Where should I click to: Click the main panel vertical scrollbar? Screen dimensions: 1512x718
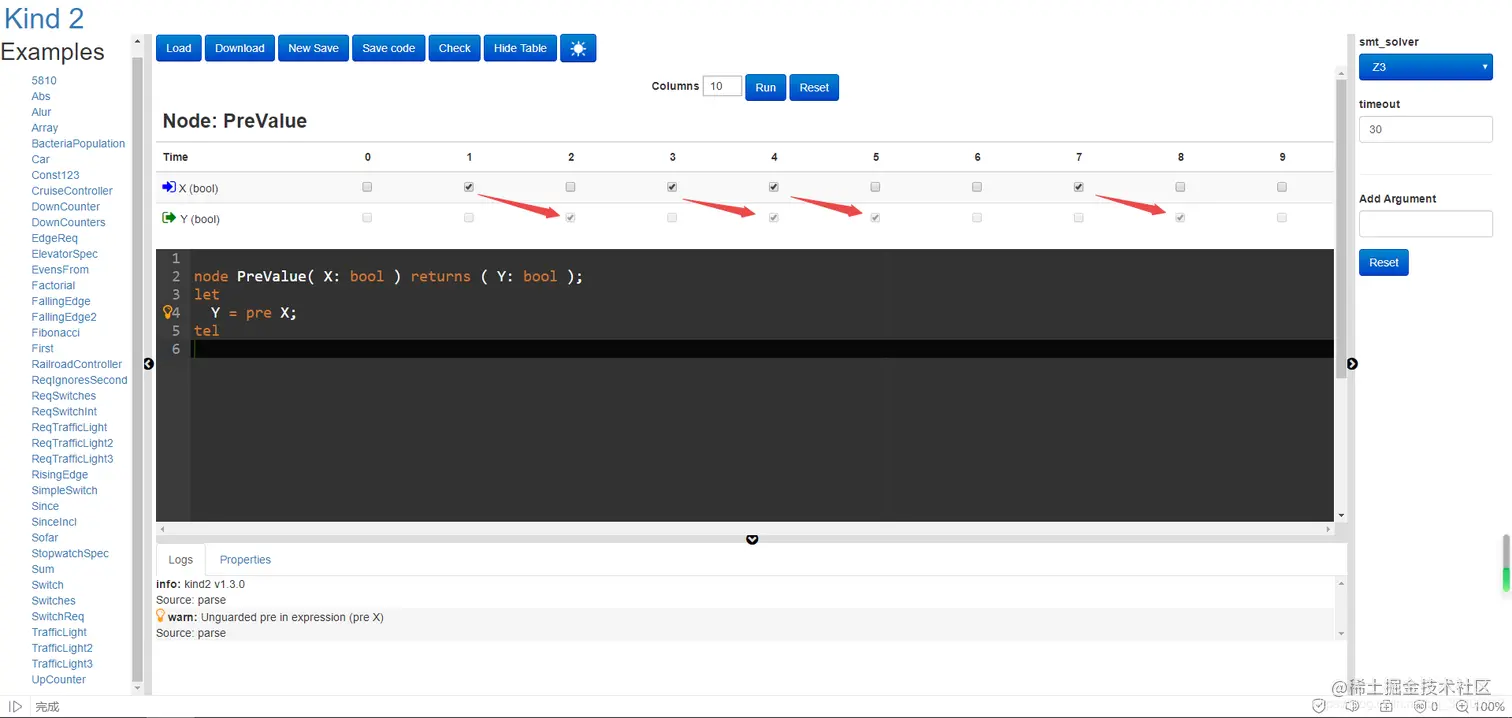coord(1341,228)
